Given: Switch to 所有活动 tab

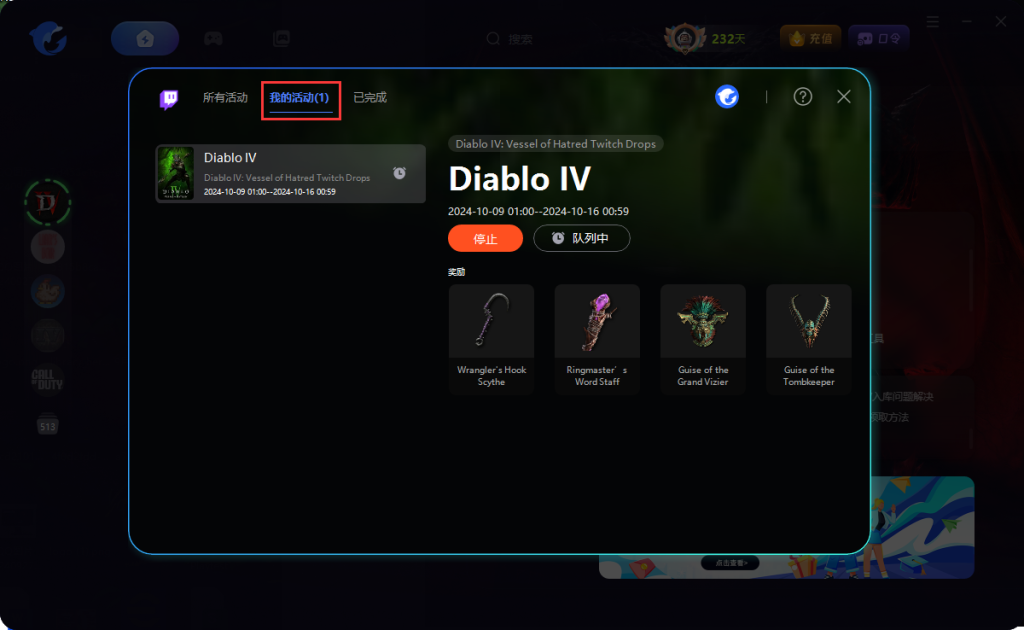Looking at the screenshot, I should 225,97.
